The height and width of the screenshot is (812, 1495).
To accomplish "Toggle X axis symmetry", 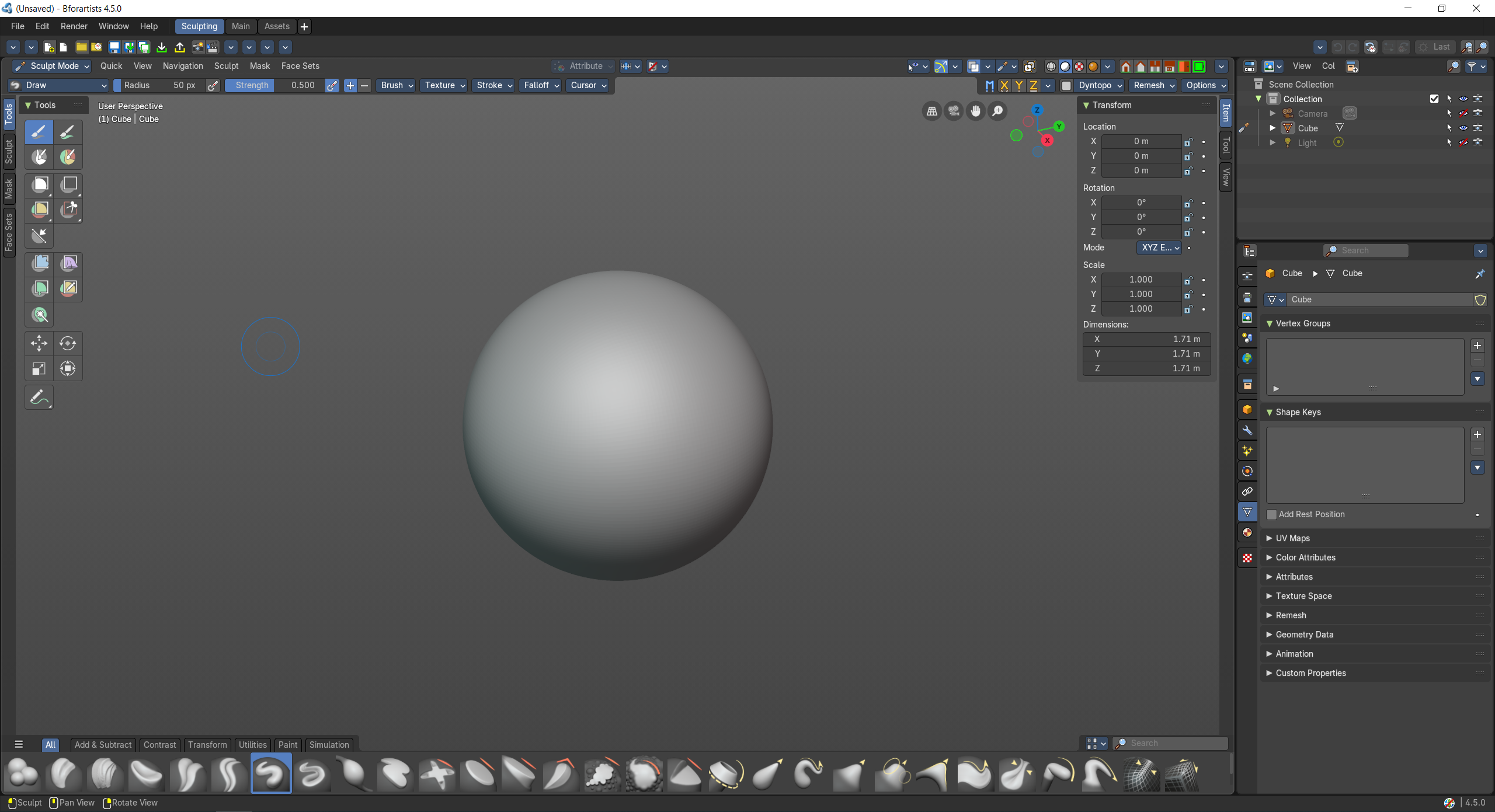I will (1004, 86).
